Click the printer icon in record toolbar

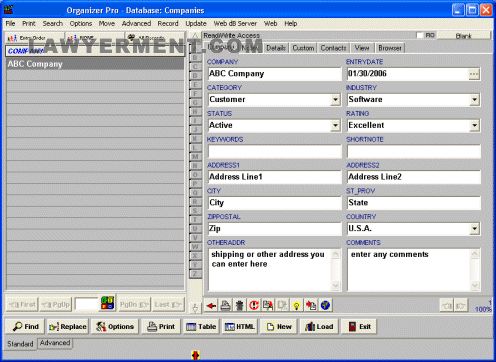pos(225,305)
